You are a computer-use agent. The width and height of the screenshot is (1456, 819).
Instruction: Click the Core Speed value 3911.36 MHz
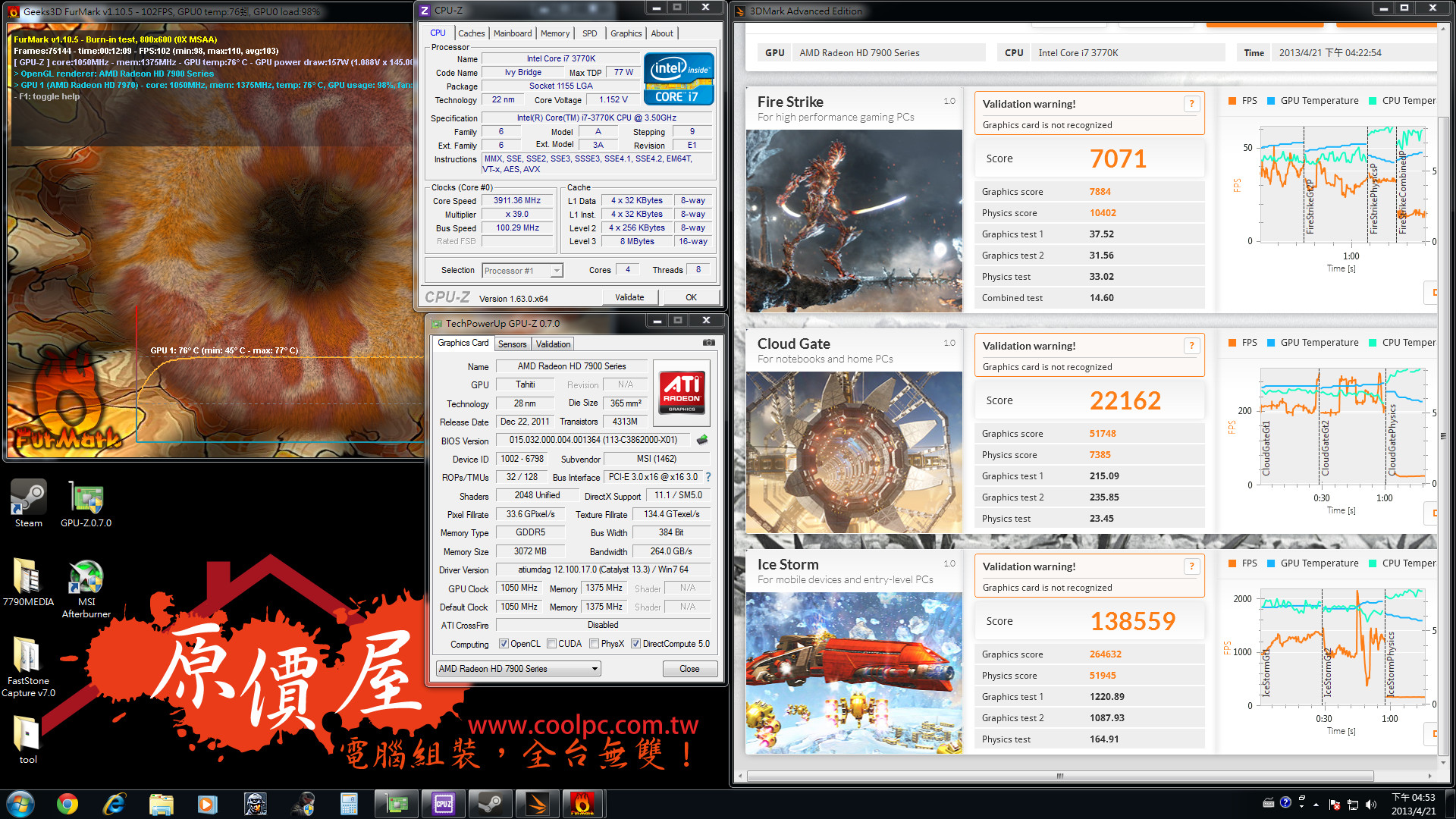(517, 201)
